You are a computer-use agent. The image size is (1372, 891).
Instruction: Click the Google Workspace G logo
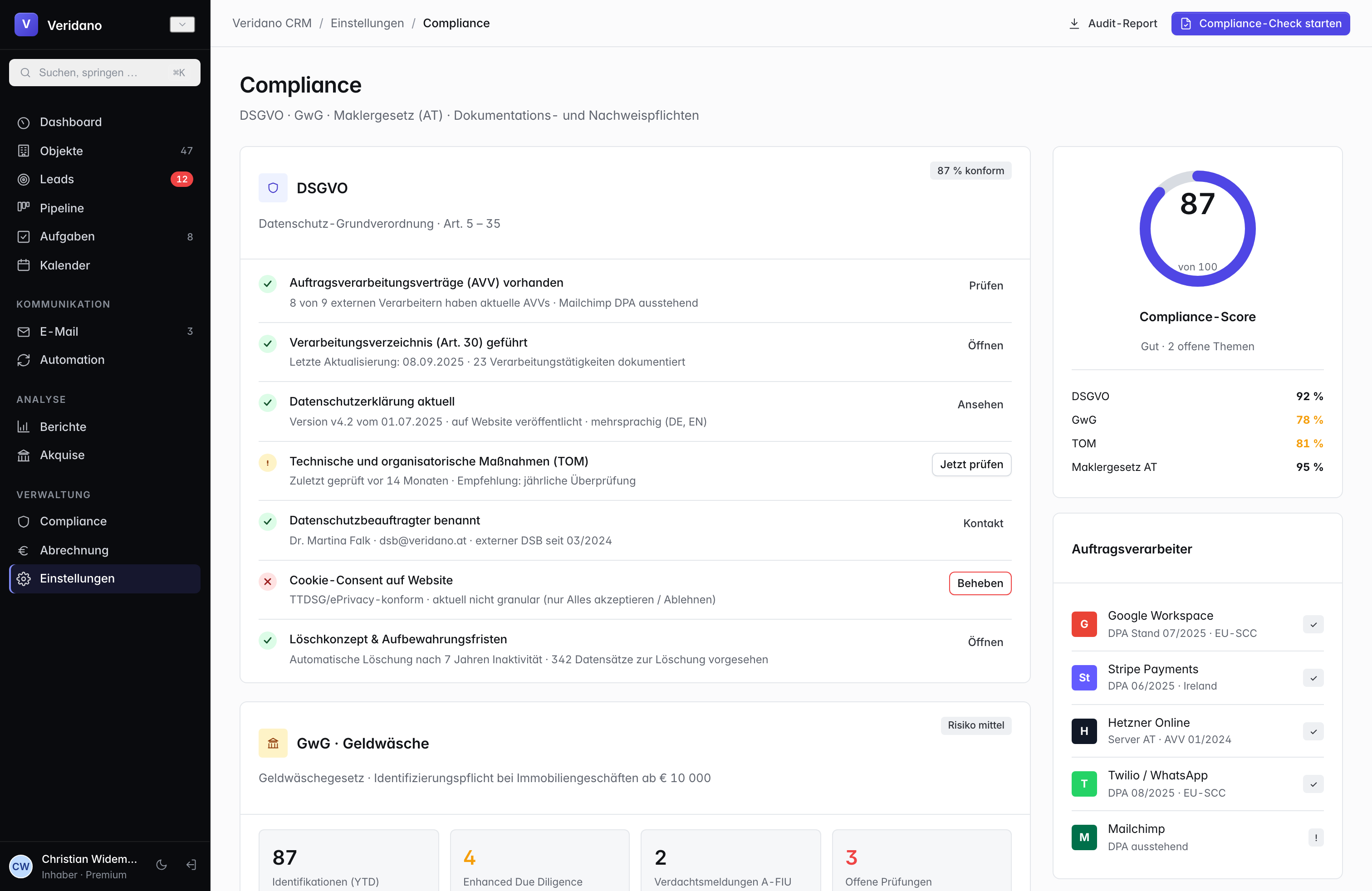(1084, 624)
